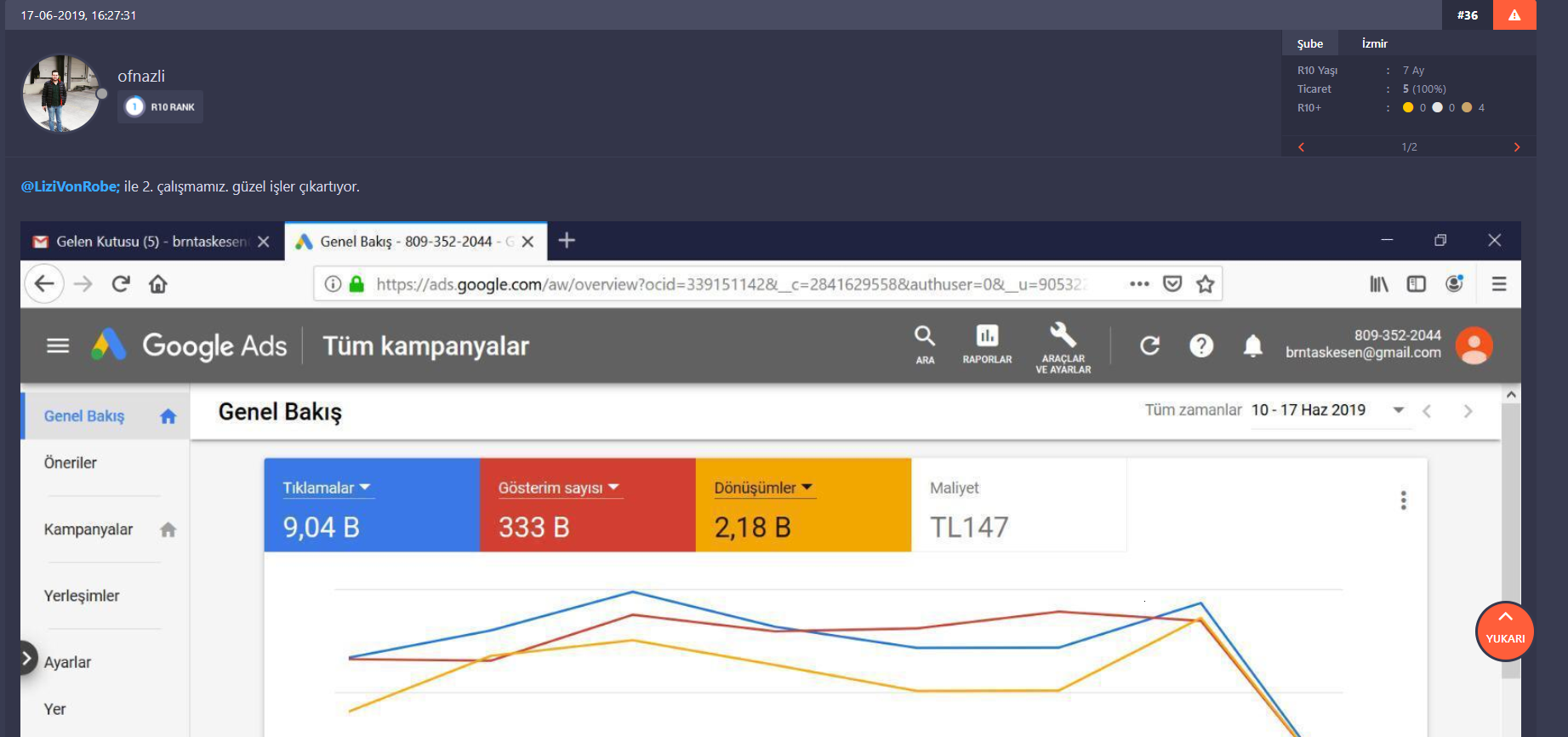
Task: Open the Dönüşümler metric dropdown
Action: click(x=764, y=488)
